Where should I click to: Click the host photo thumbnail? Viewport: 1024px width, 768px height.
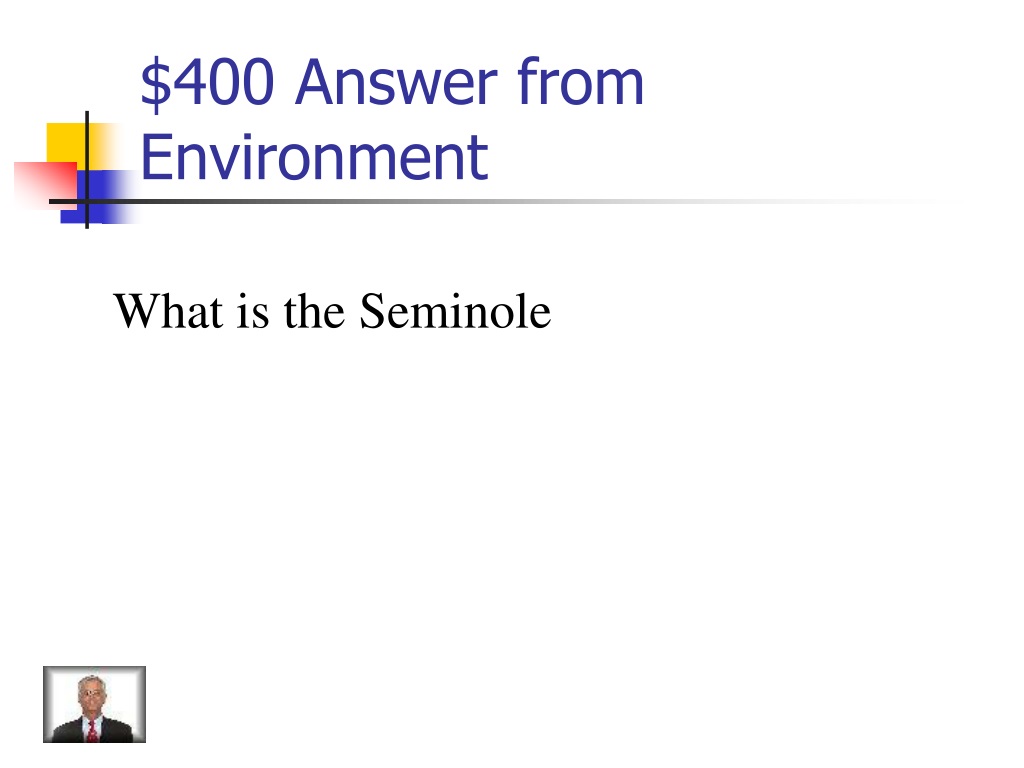(x=95, y=704)
